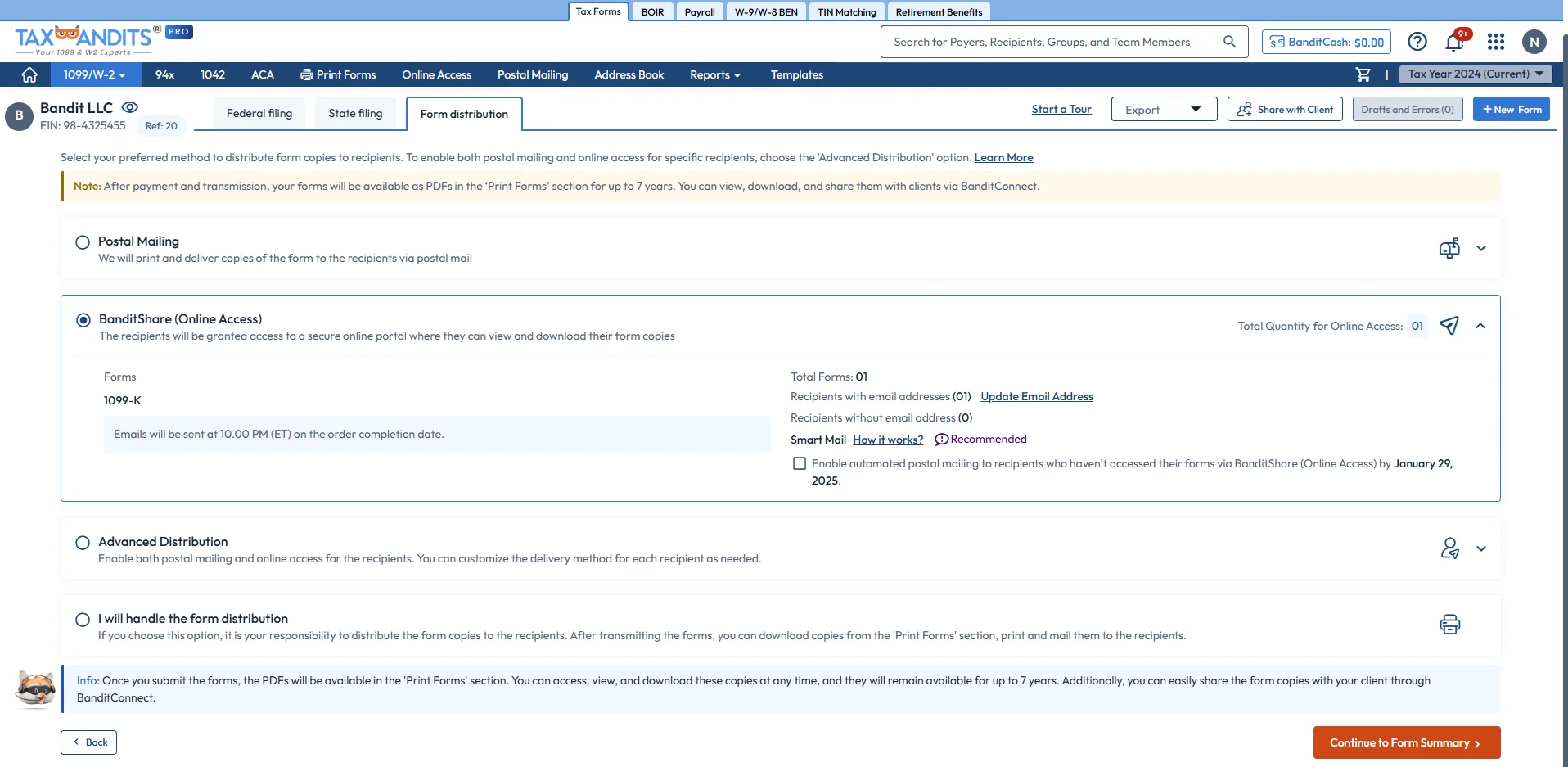
Task: Click the Recommended chat bubble icon
Action: (941, 440)
